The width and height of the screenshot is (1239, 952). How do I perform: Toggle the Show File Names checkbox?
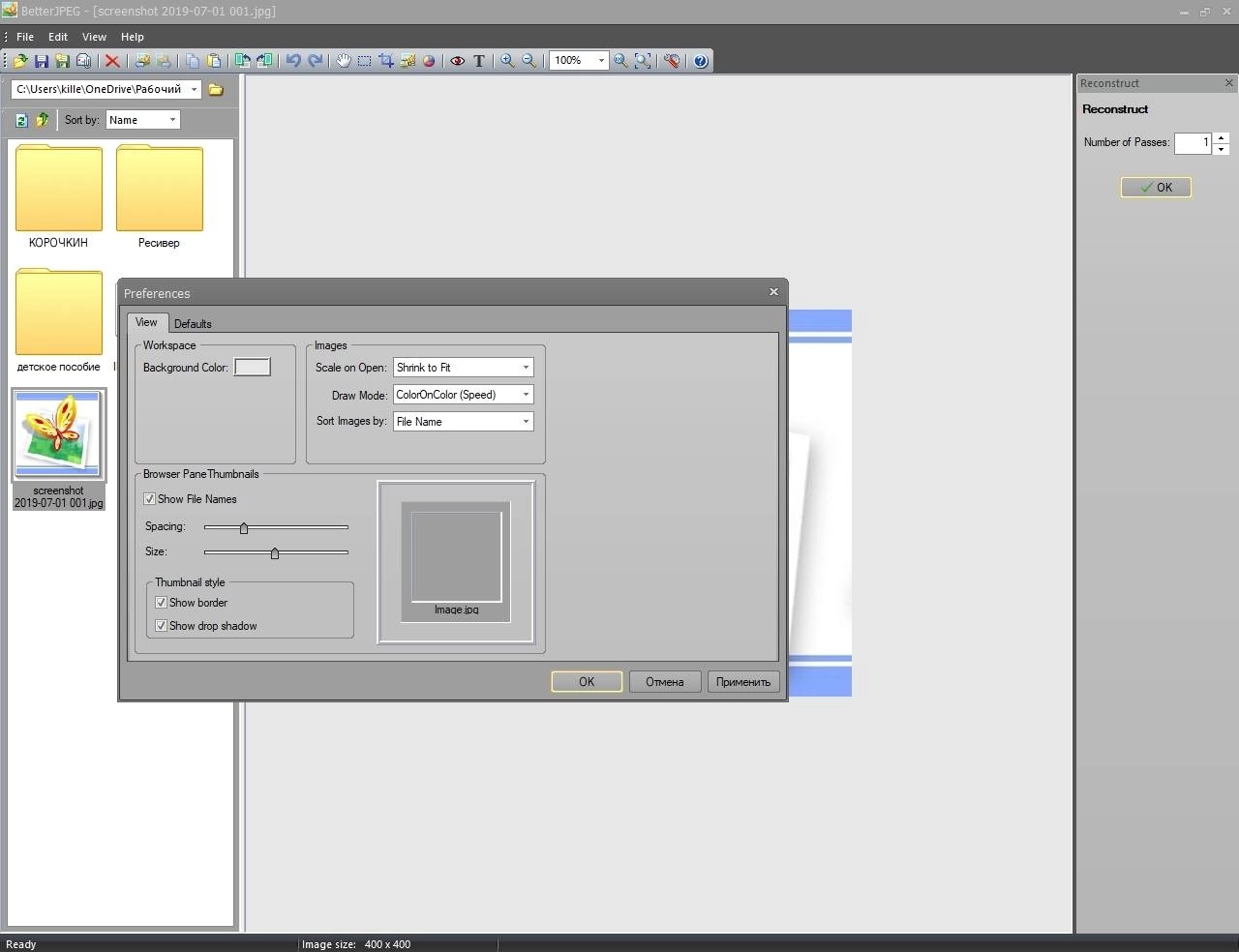coord(149,499)
